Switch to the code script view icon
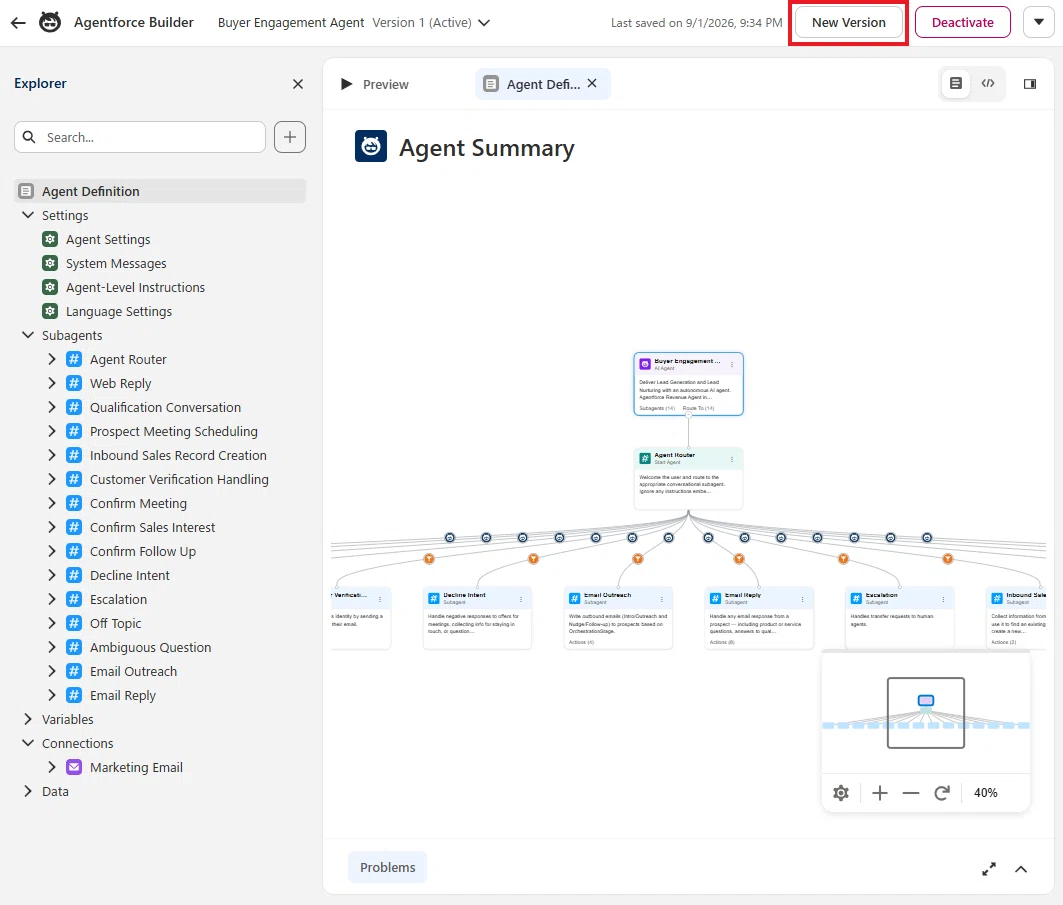Viewport: 1063px width, 905px height. (988, 83)
